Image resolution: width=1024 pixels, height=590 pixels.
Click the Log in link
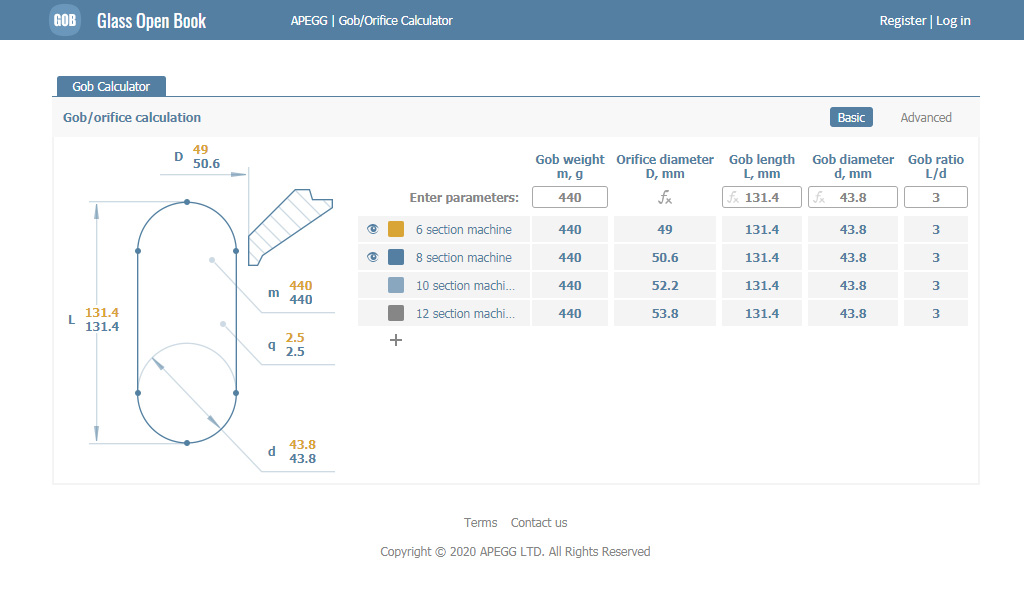pyautogui.click(x=953, y=21)
